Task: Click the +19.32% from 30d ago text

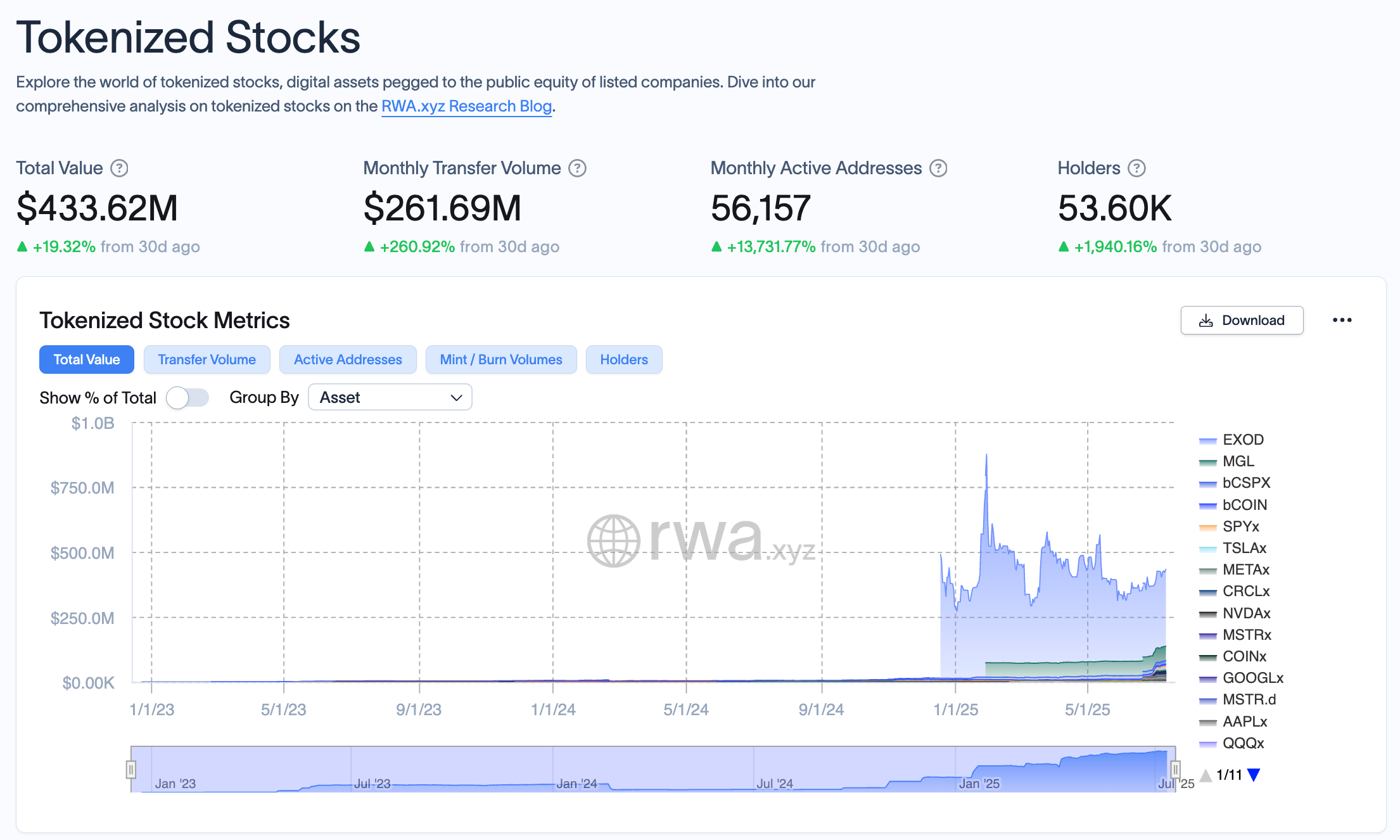Action: [116, 246]
